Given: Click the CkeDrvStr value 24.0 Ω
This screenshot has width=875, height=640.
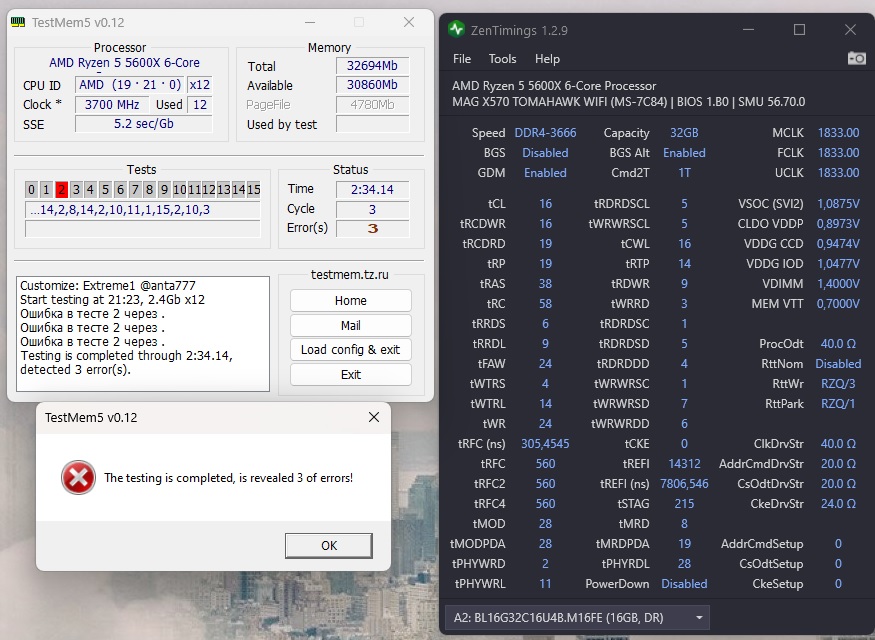Looking at the screenshot, I should pyautogui.click(x=838, y=504).
